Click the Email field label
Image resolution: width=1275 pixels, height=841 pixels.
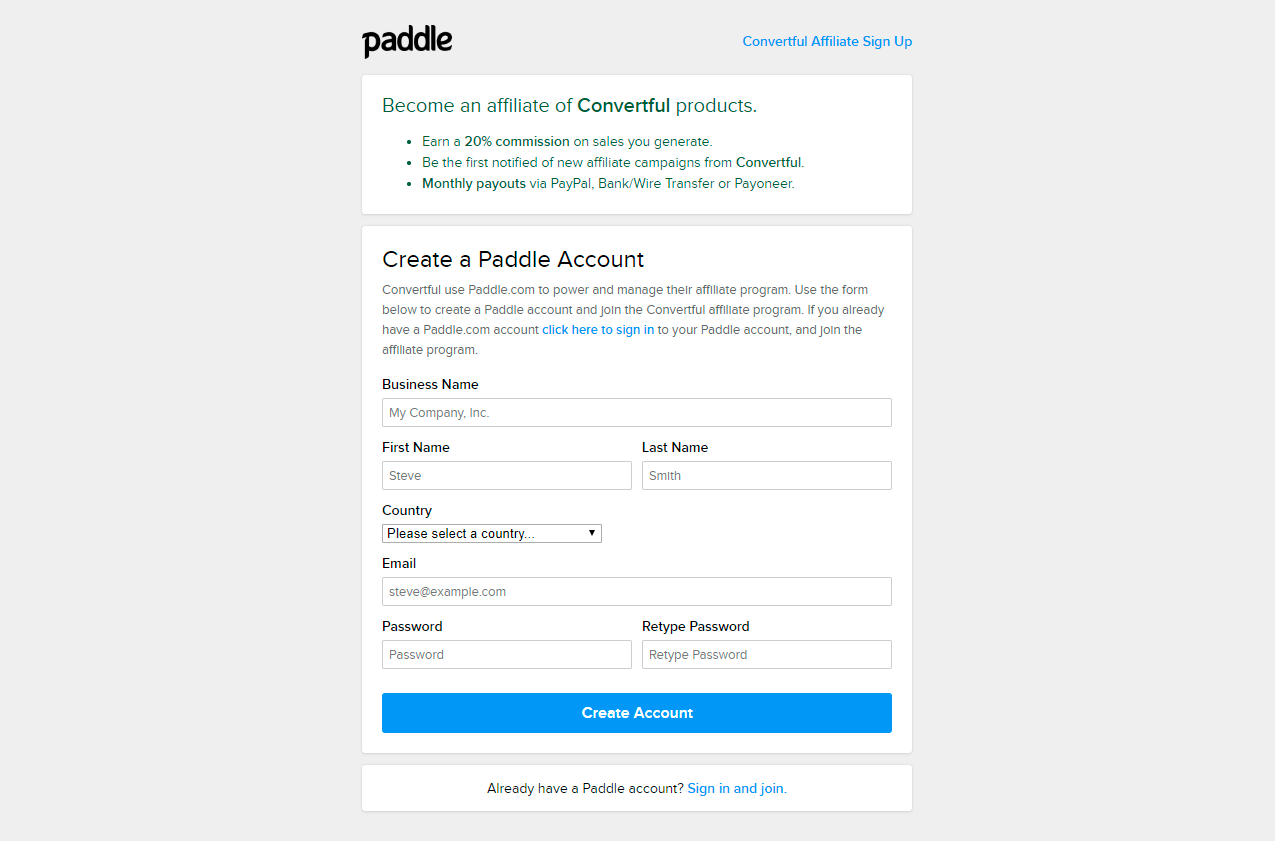[399, 563]
